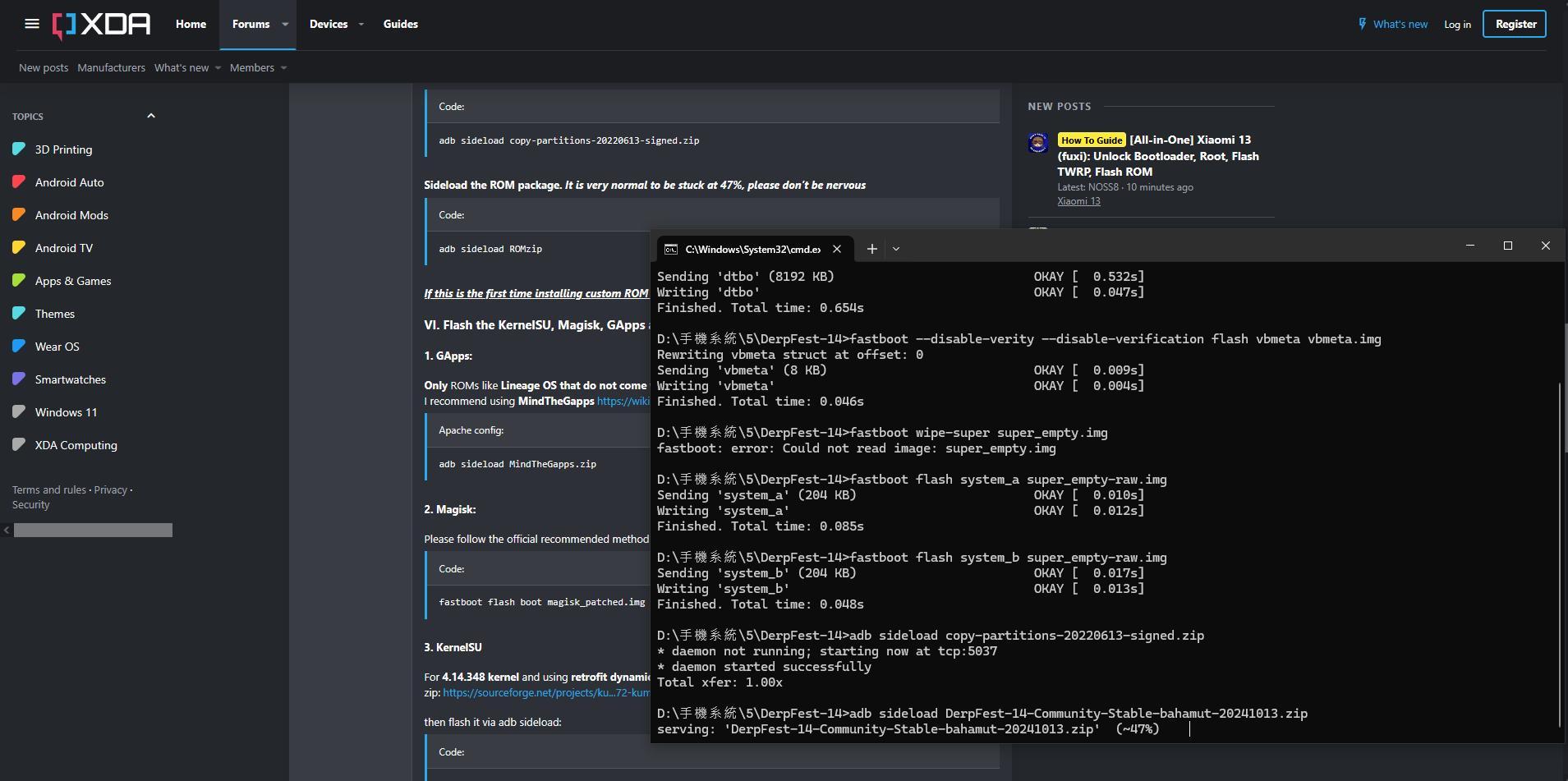Screen dimensions: 1568x781
Task: Click the Wear OS topic icon
Action: 19,347
